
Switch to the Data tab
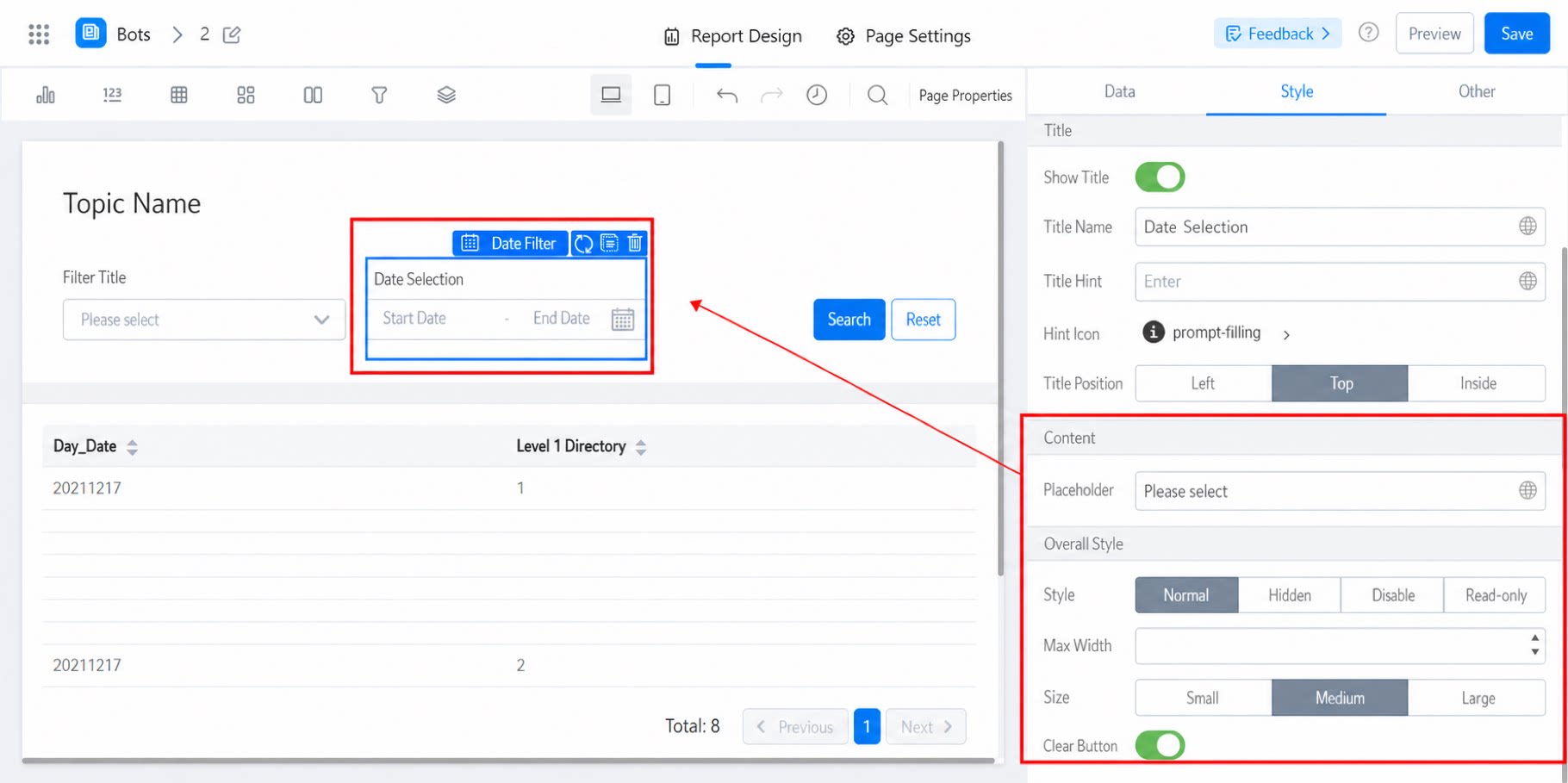click(x=1119, y=91)
